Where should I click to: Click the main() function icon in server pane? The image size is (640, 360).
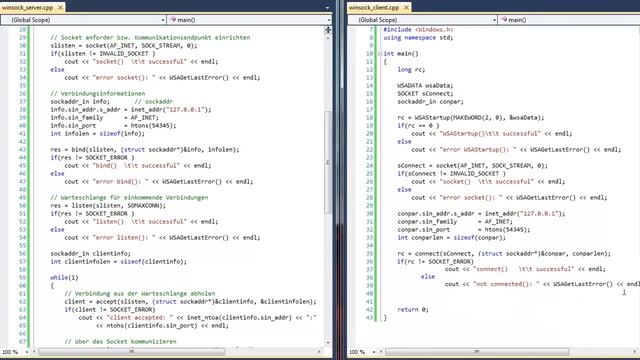[x=173, y=20]
